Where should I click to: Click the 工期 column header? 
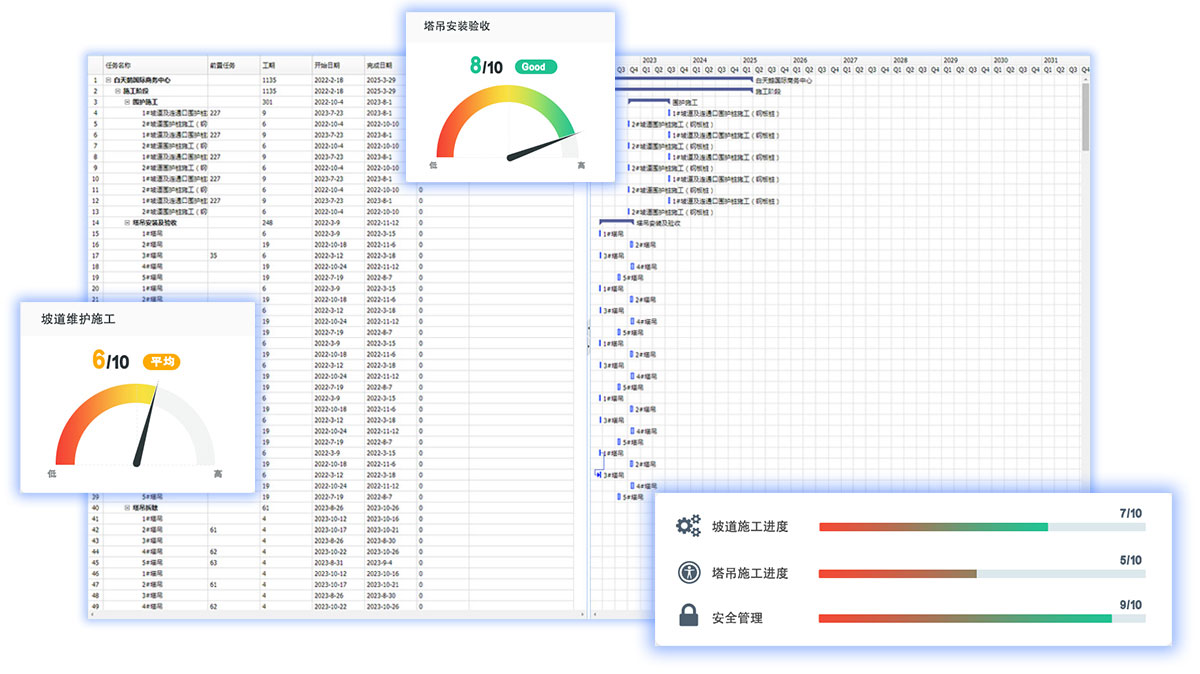(269, 63)
